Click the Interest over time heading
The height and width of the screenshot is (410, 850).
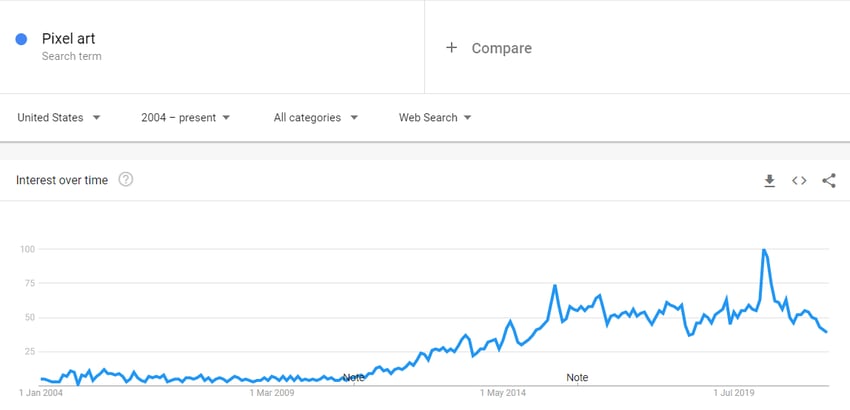[62, 180]
